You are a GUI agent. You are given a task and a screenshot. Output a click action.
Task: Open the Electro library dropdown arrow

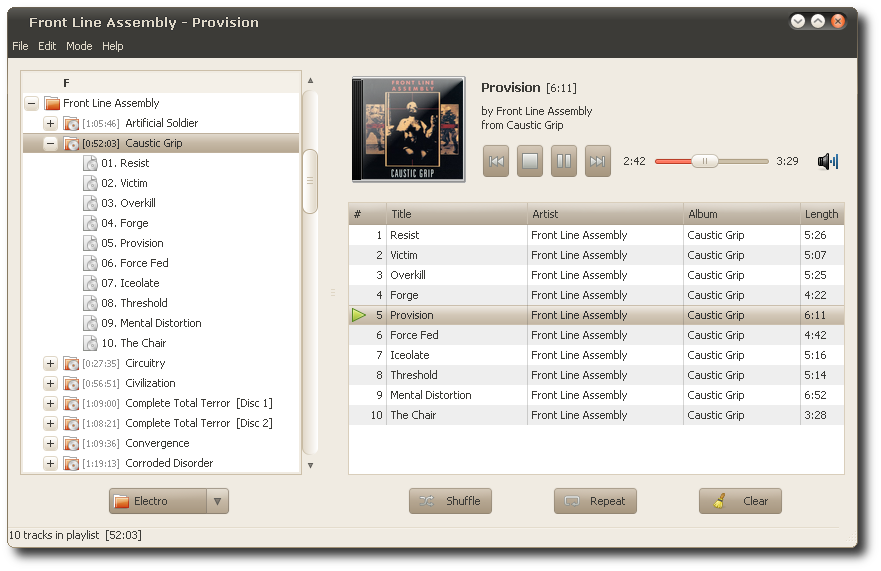tap(217, 501)
